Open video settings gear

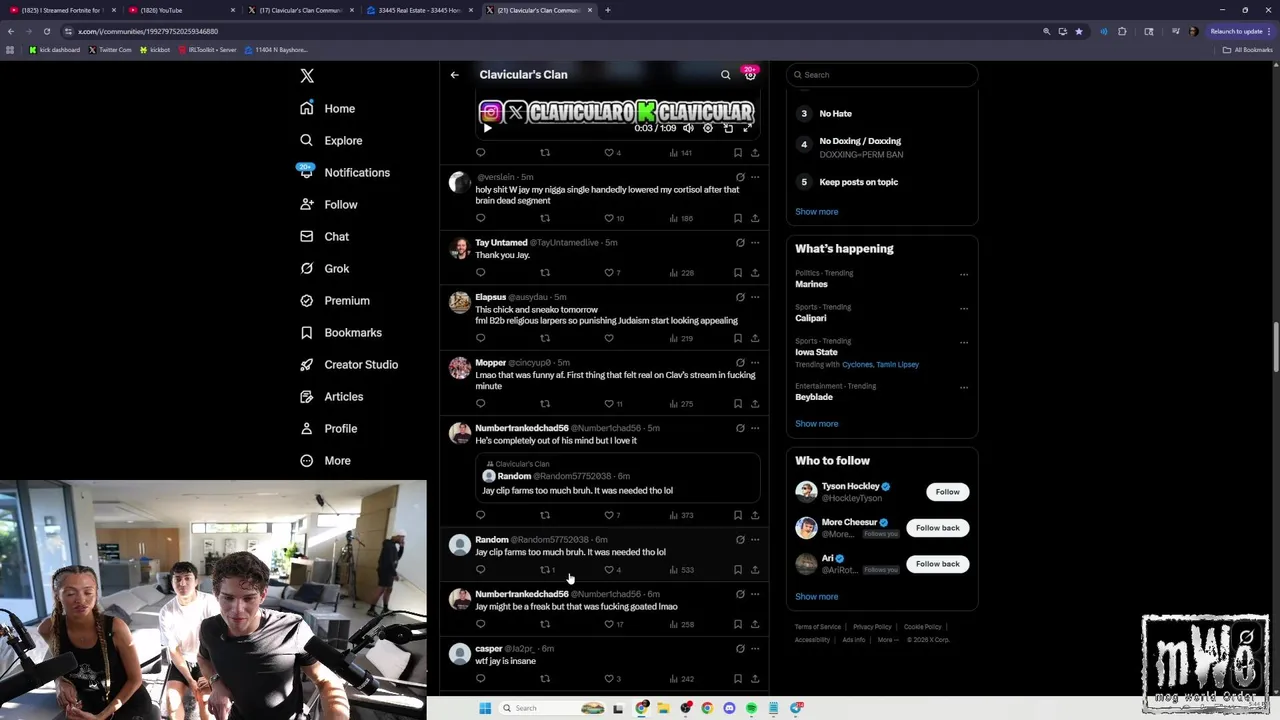click(708, 128)
